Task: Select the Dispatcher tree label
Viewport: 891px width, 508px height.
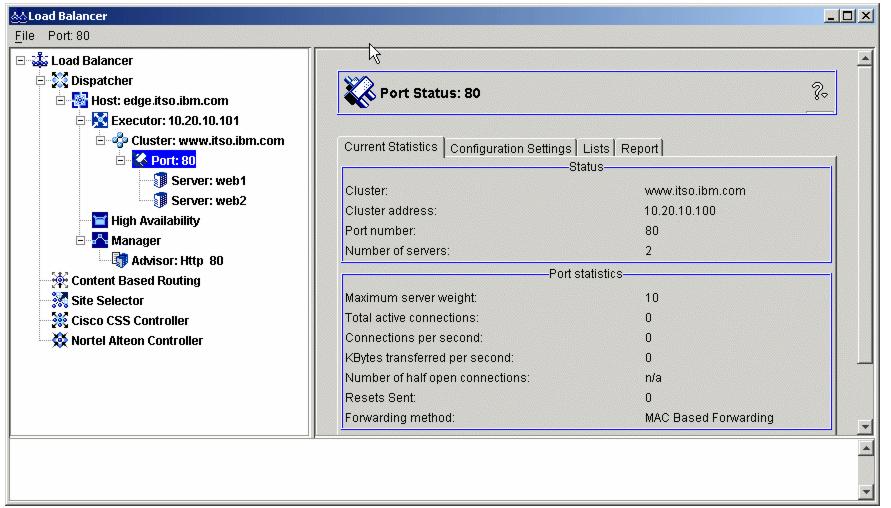Action: [102, 80]
